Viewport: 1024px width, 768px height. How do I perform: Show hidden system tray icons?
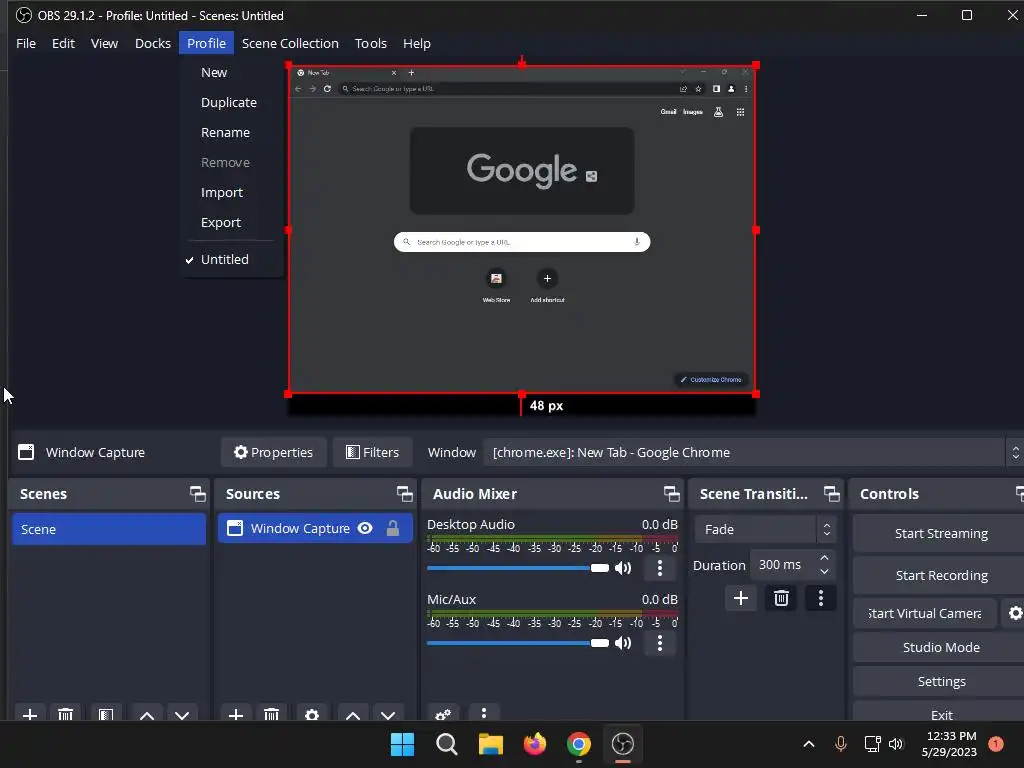coord(808,744)
